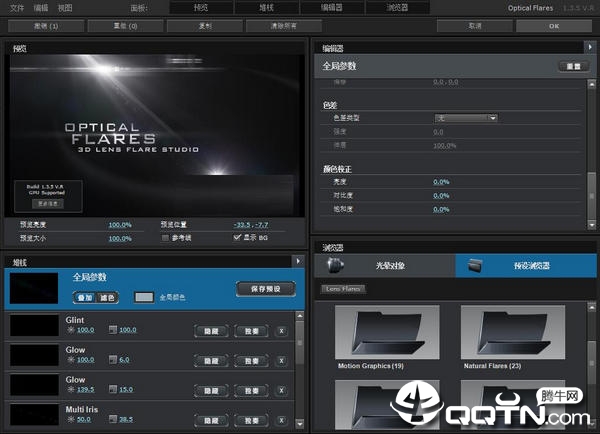Open the 编辑 menu
Viewport: 600px width, 434px height.
point(41,8)
